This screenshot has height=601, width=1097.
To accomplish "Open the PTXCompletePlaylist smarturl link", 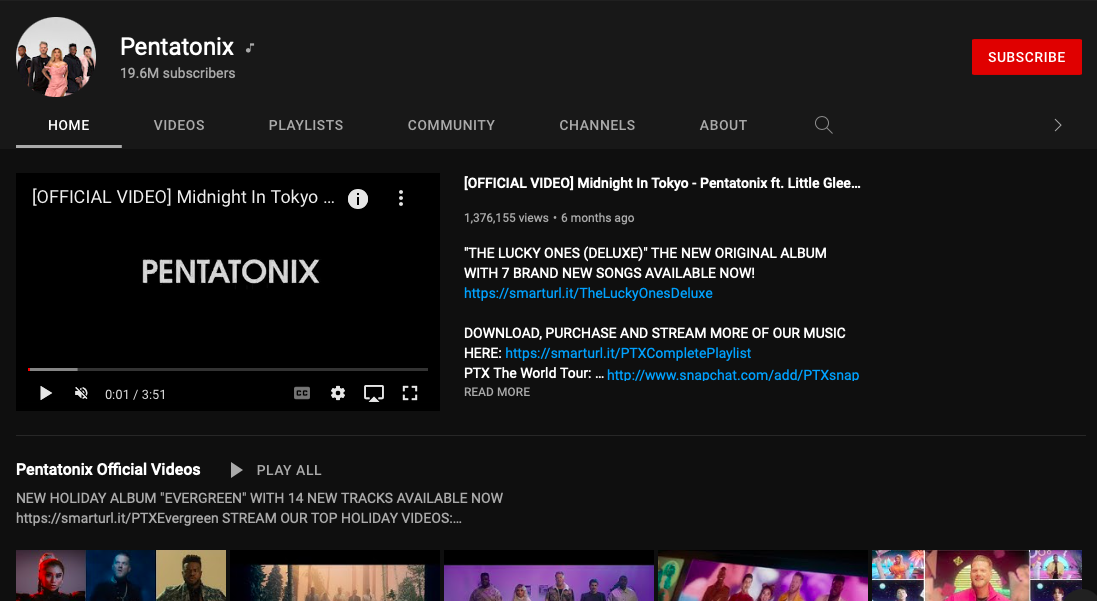I will pyautogui.click(x=628, y=353).
